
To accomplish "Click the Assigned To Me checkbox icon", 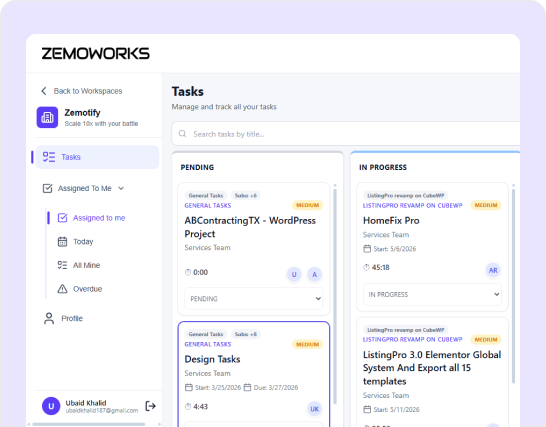I will (47, 188).
